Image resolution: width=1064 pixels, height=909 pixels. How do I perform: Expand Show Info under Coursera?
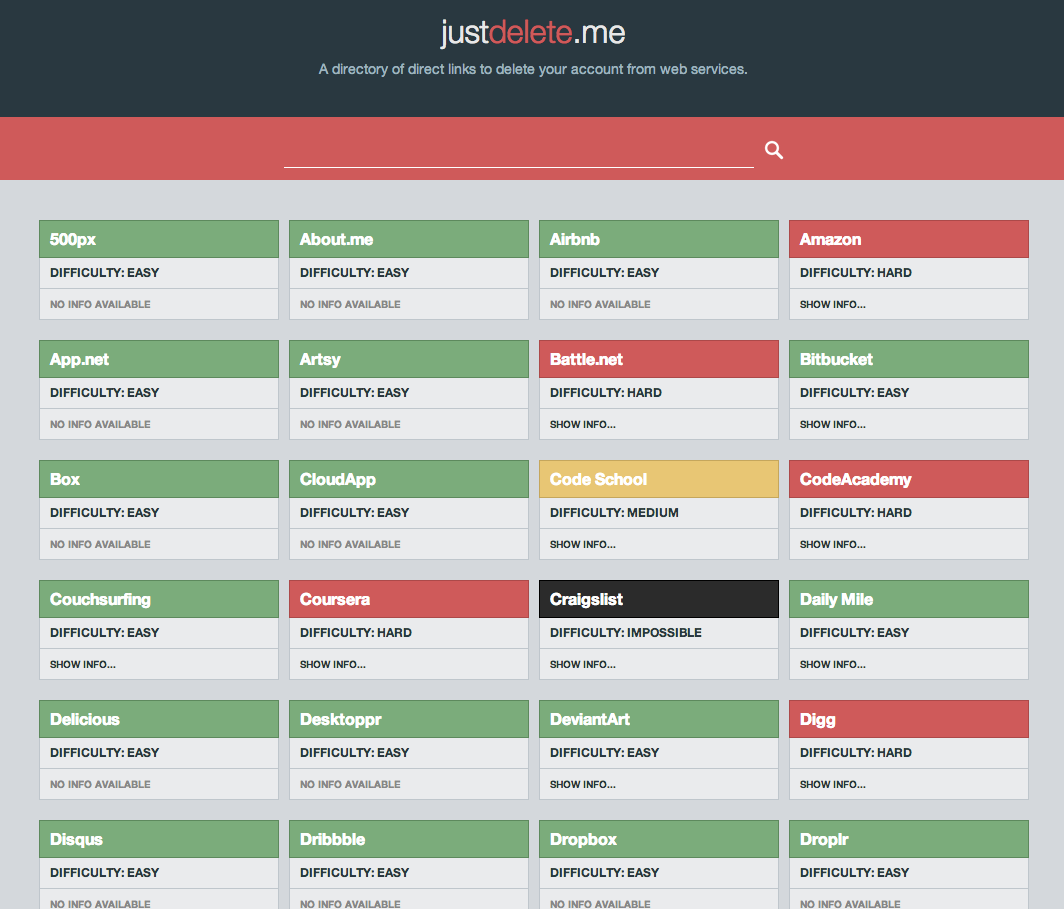[333, 664]
